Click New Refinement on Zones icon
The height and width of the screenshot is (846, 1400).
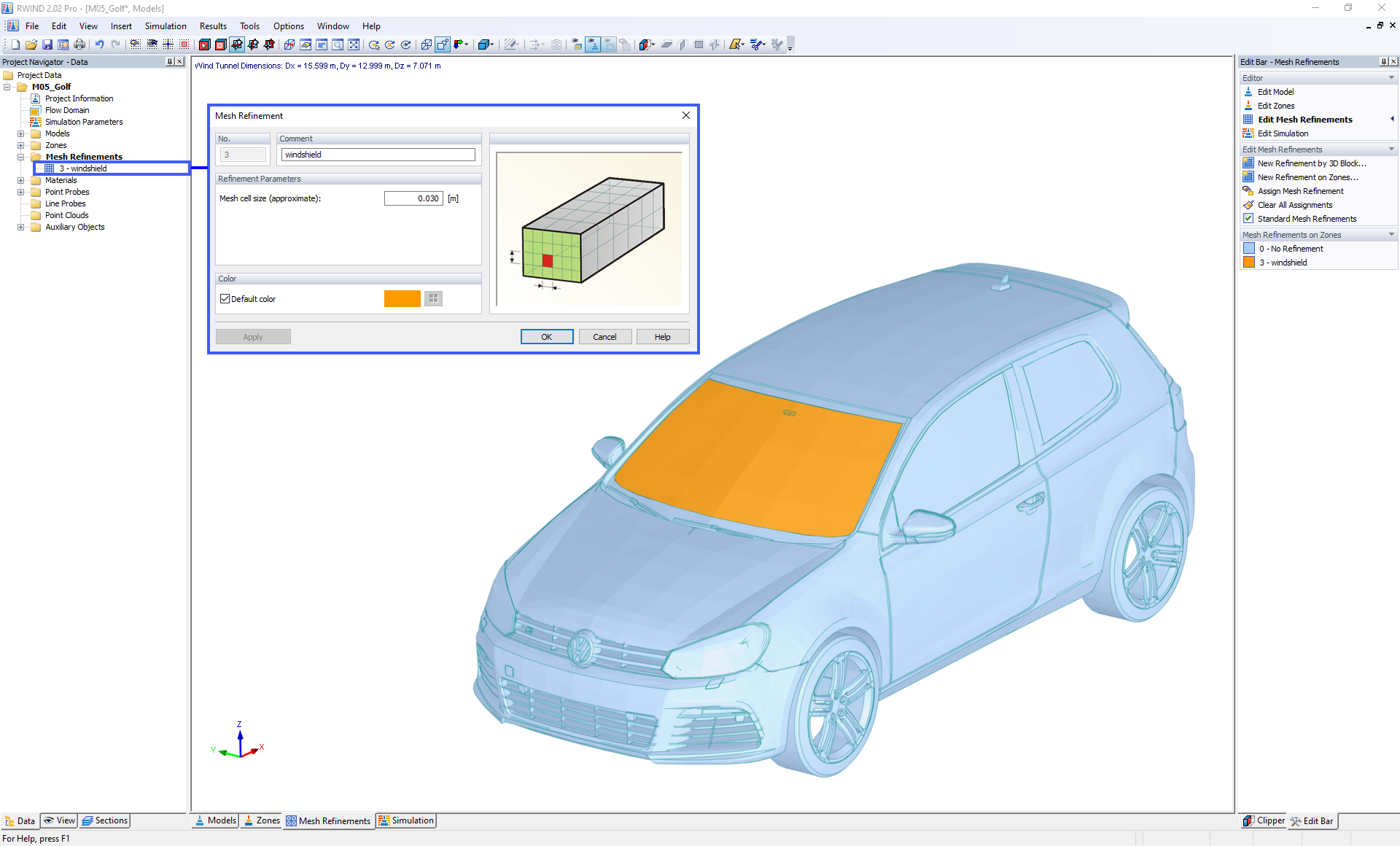pos(1248,177)
